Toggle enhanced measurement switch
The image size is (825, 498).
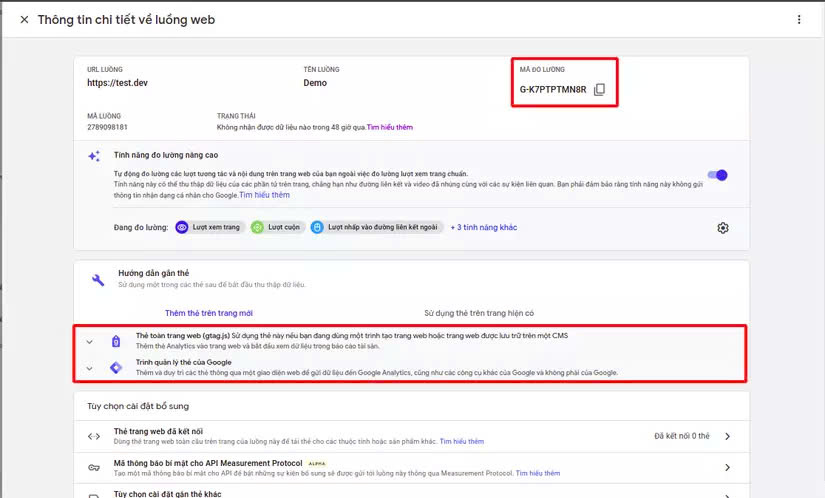pyautogui.click(x=718, y=175)
